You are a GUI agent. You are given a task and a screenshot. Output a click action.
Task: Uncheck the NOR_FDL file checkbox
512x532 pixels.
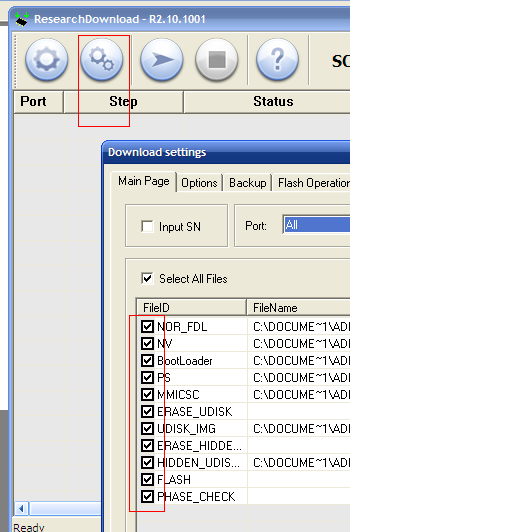coord(147,327)
